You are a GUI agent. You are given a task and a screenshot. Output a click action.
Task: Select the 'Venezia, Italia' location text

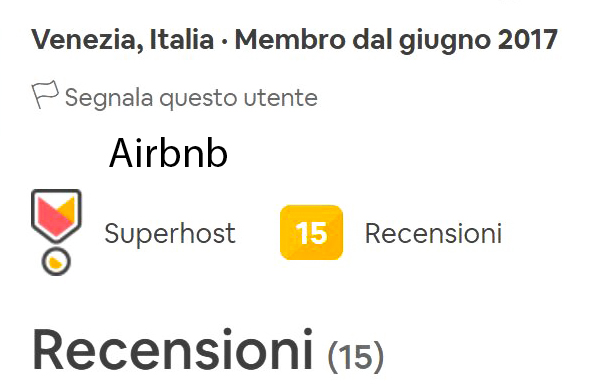122,40
